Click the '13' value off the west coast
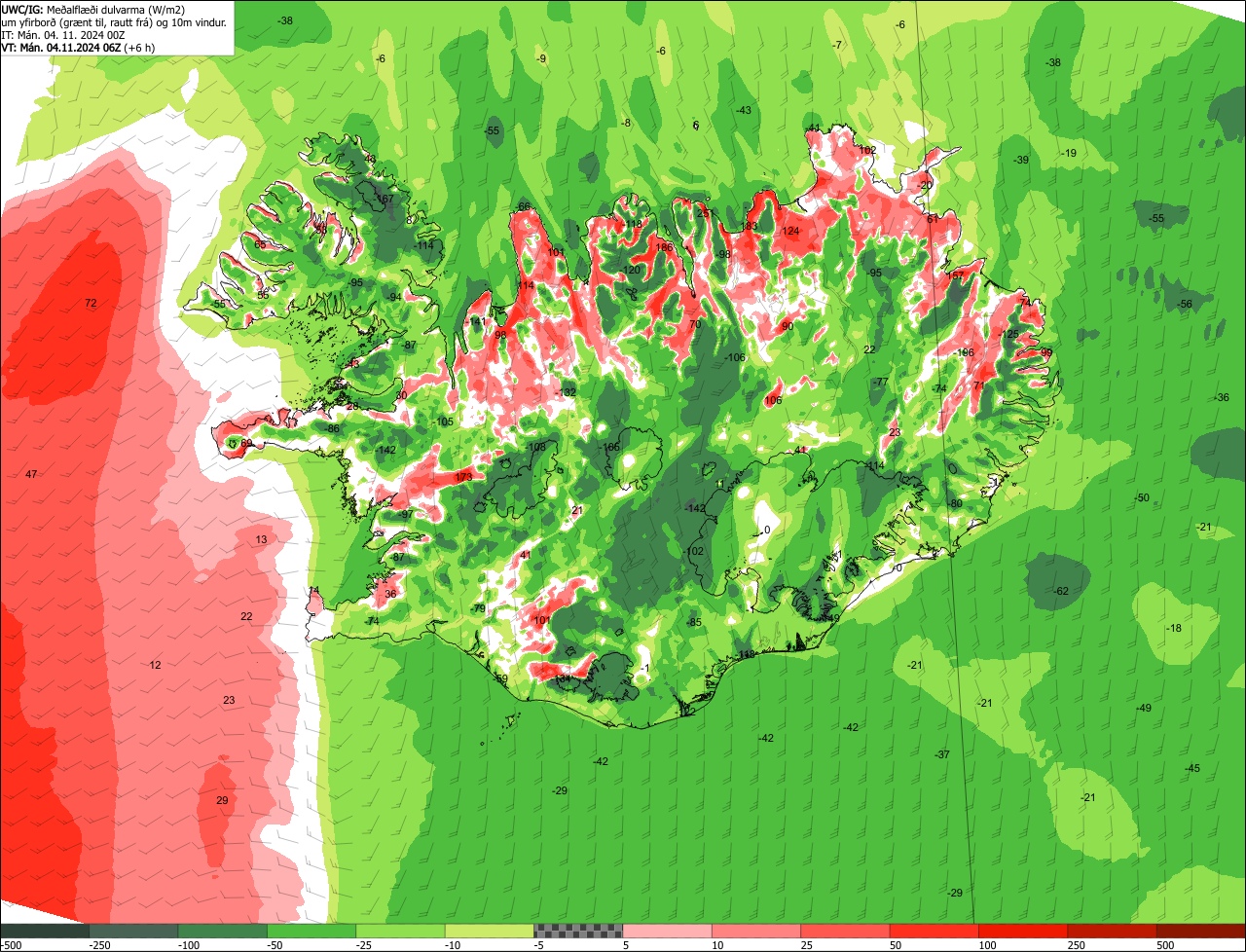This screenshot has height=952, width=1246. 261,539
